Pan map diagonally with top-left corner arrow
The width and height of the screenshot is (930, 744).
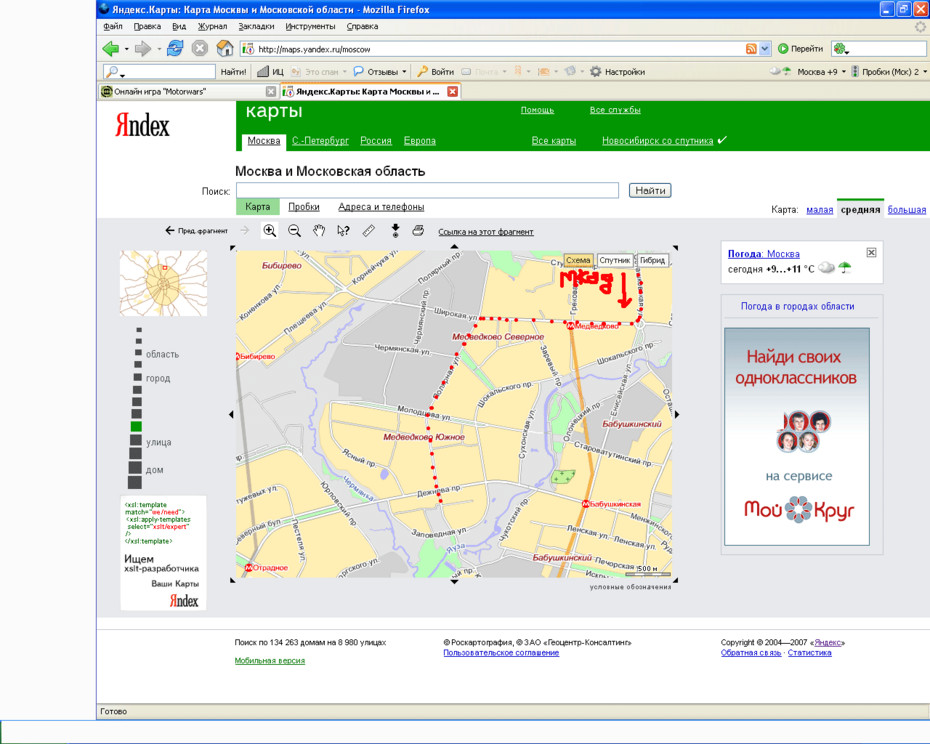click(x=232, y=248)
